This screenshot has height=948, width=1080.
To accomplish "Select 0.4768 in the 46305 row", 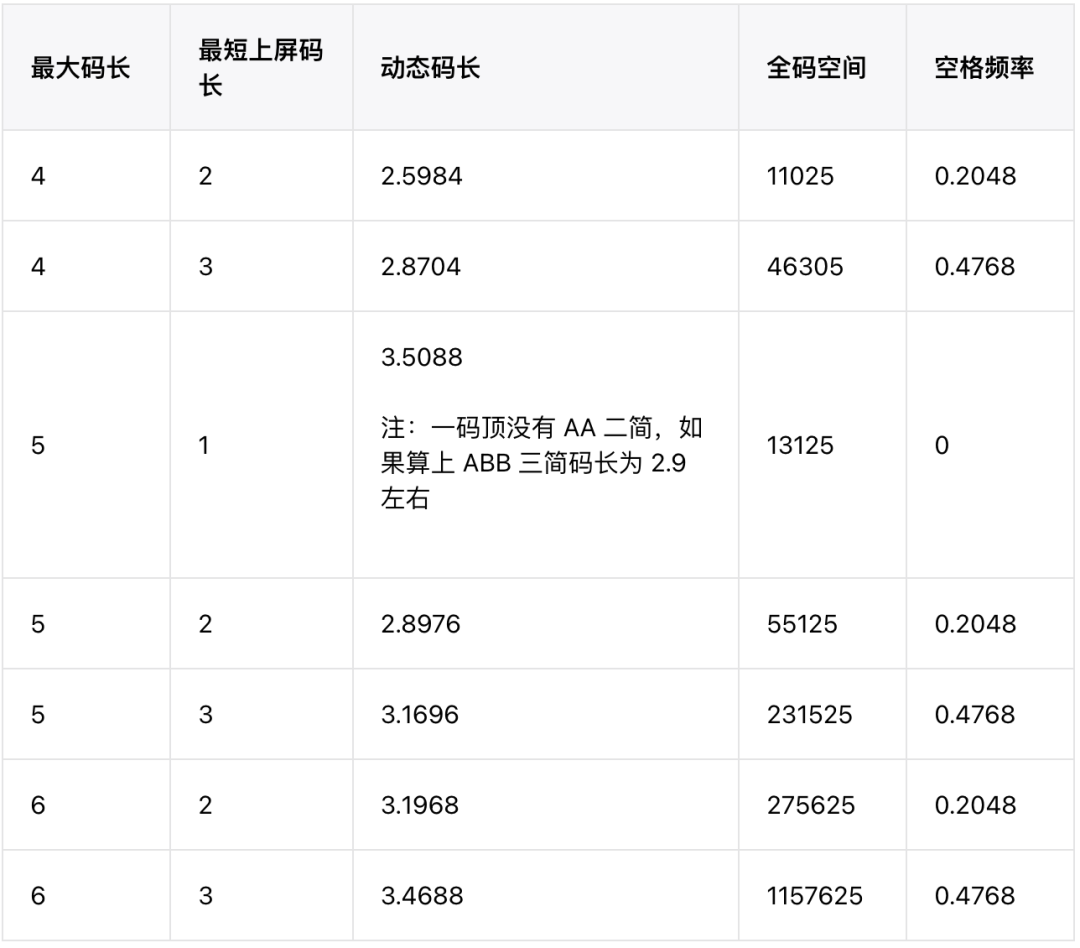I will coord(975,267).
